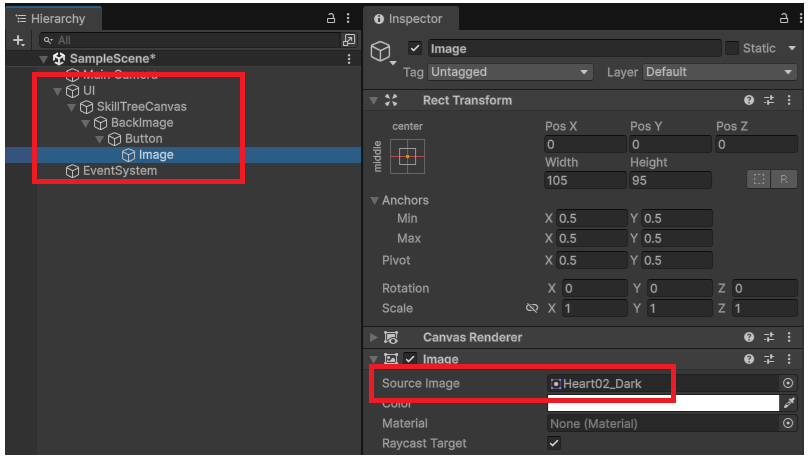810x461 pixels.
Task: Collapse the Image component foldout
Action: point(373,359)
